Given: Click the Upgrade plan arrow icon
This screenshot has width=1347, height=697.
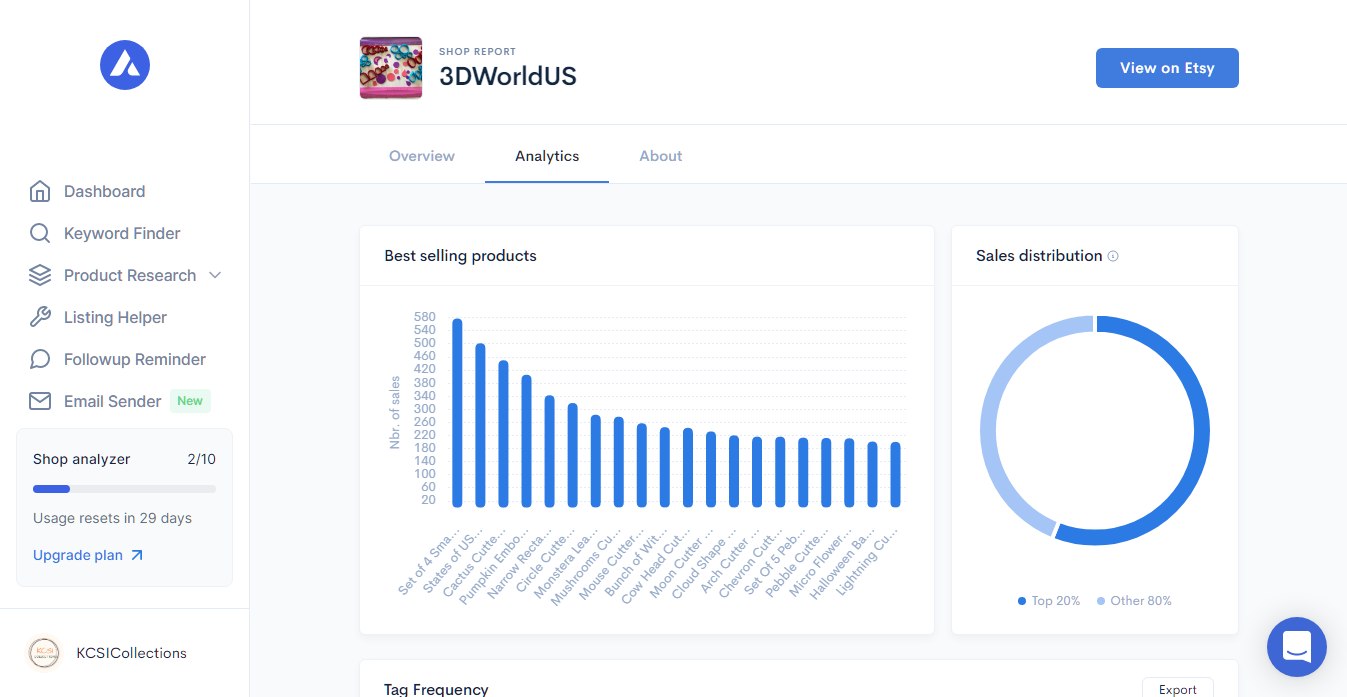Looking at the screenshot, I should (137, 555).
